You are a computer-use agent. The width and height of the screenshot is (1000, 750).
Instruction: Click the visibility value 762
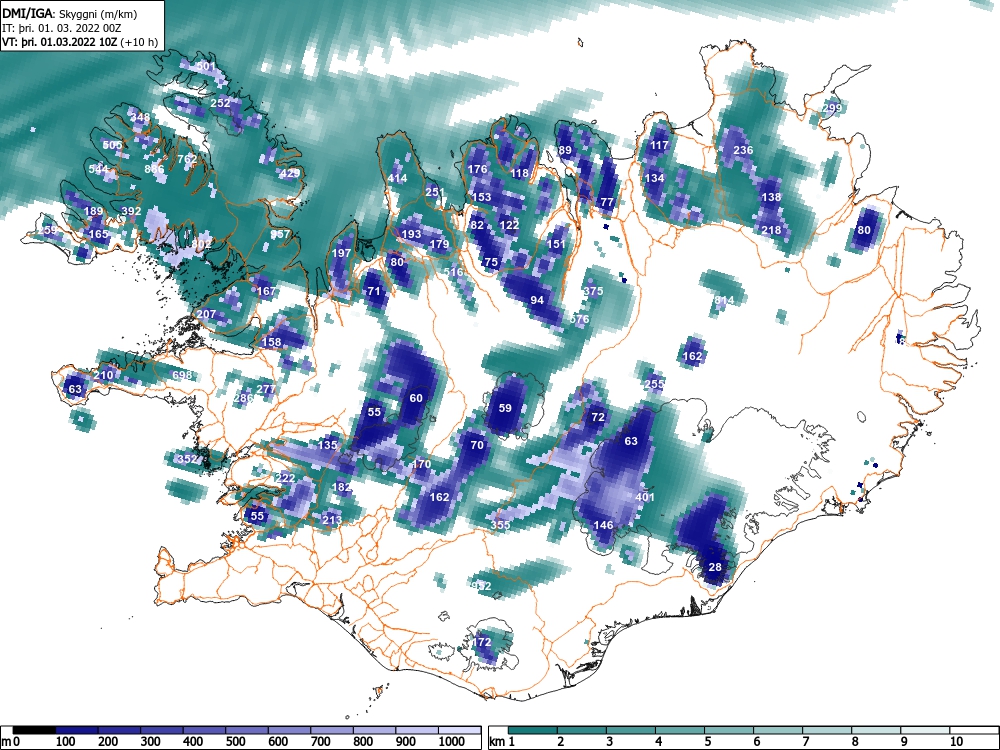coord(187,159)
